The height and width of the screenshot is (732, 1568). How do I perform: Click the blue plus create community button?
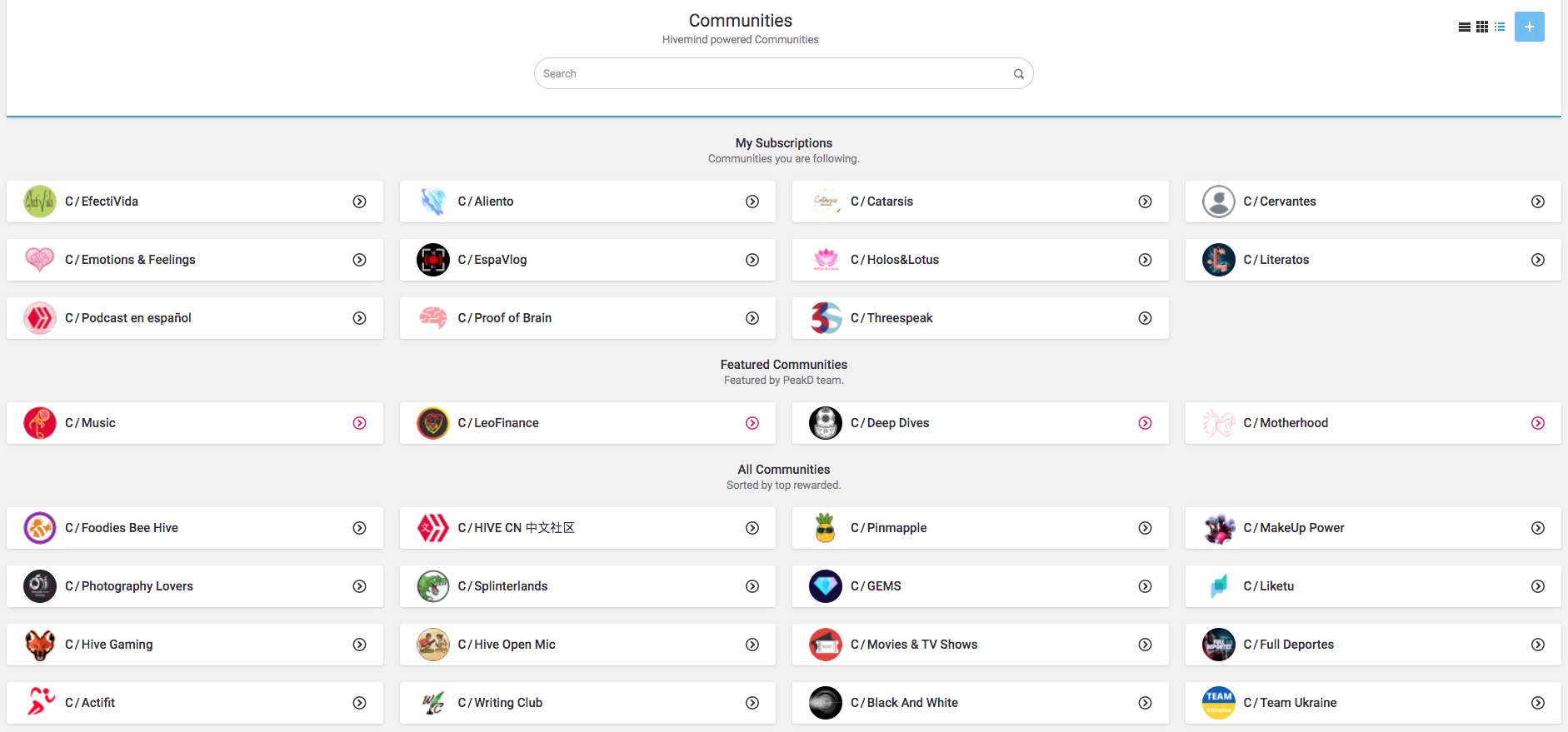pyautogui.click(x=1529, y=27)
